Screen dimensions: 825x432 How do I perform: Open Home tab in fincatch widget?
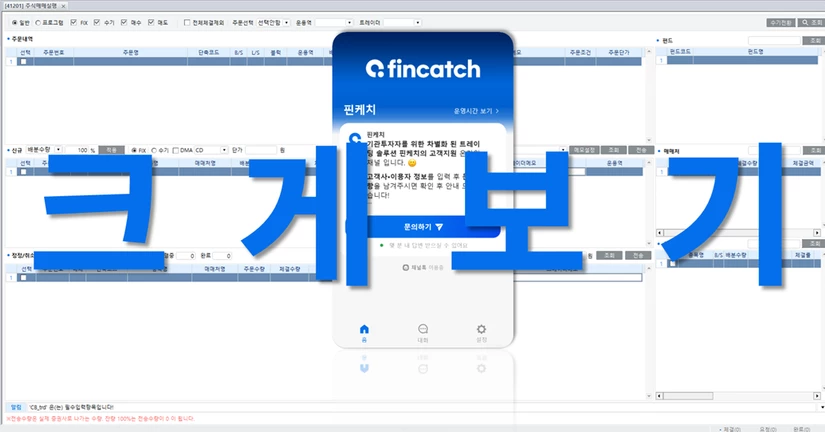[x=364, y=333]
